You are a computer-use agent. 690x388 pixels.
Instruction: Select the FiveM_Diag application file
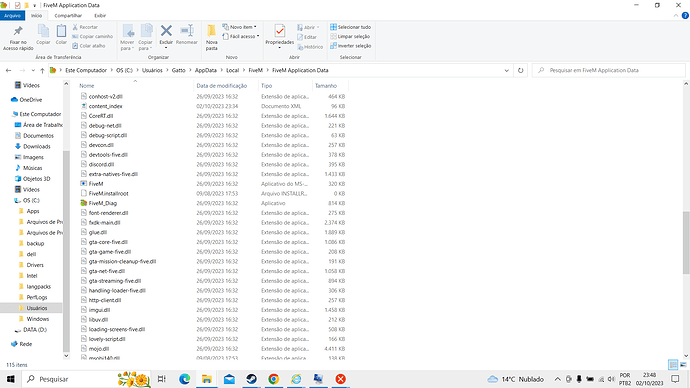click(x=103, y=203)
